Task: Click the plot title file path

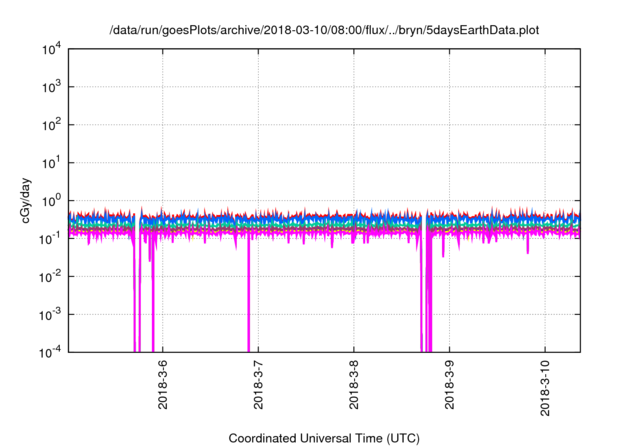Action: tap(324, 31)
